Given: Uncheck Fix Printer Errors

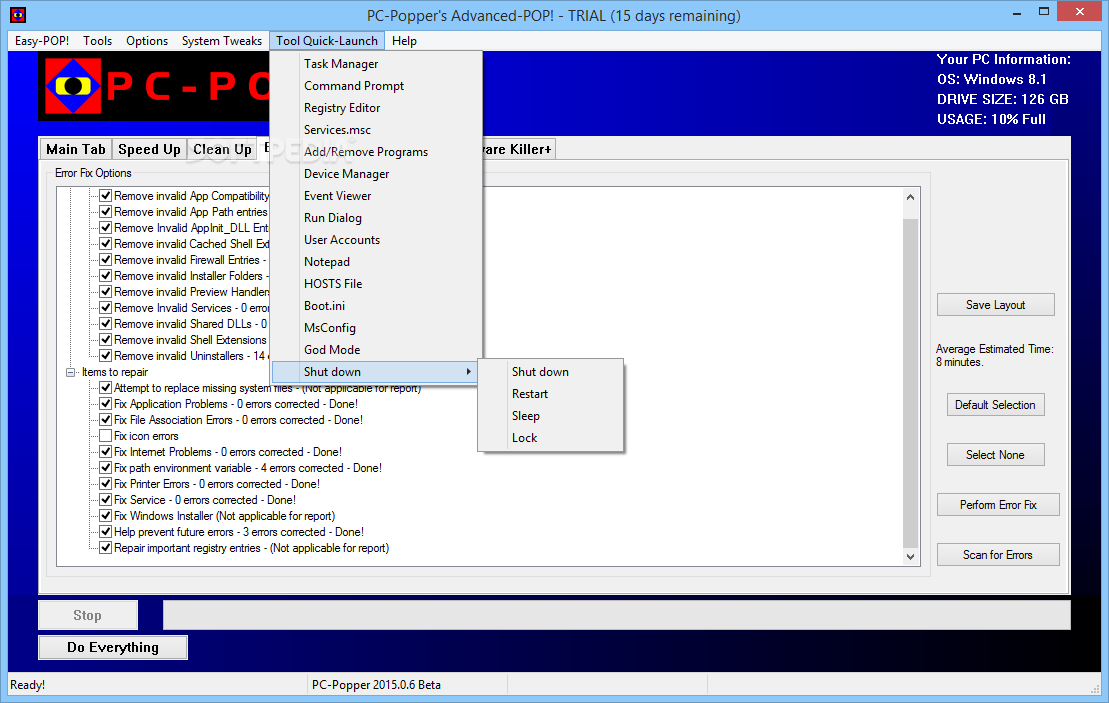Looking at the screenshot, I should coord(105,484).
